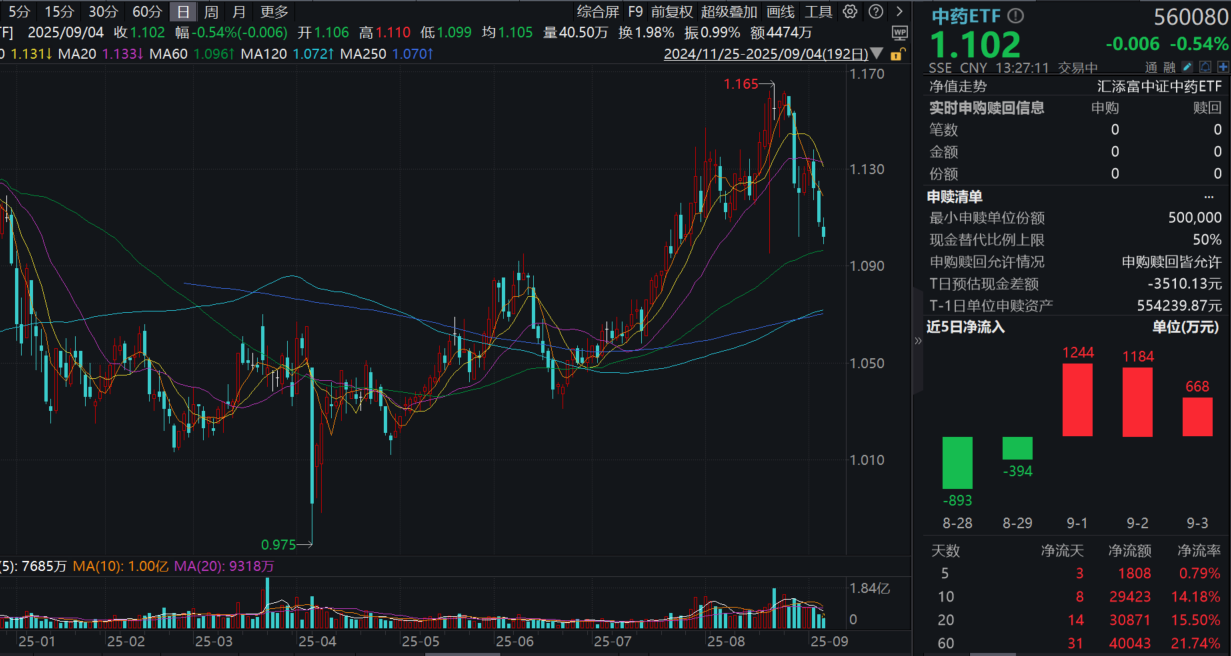Click the side panel collapse chevron
Image resolution: width=1231 pixels, height=656 pixels.
(917, 340)
